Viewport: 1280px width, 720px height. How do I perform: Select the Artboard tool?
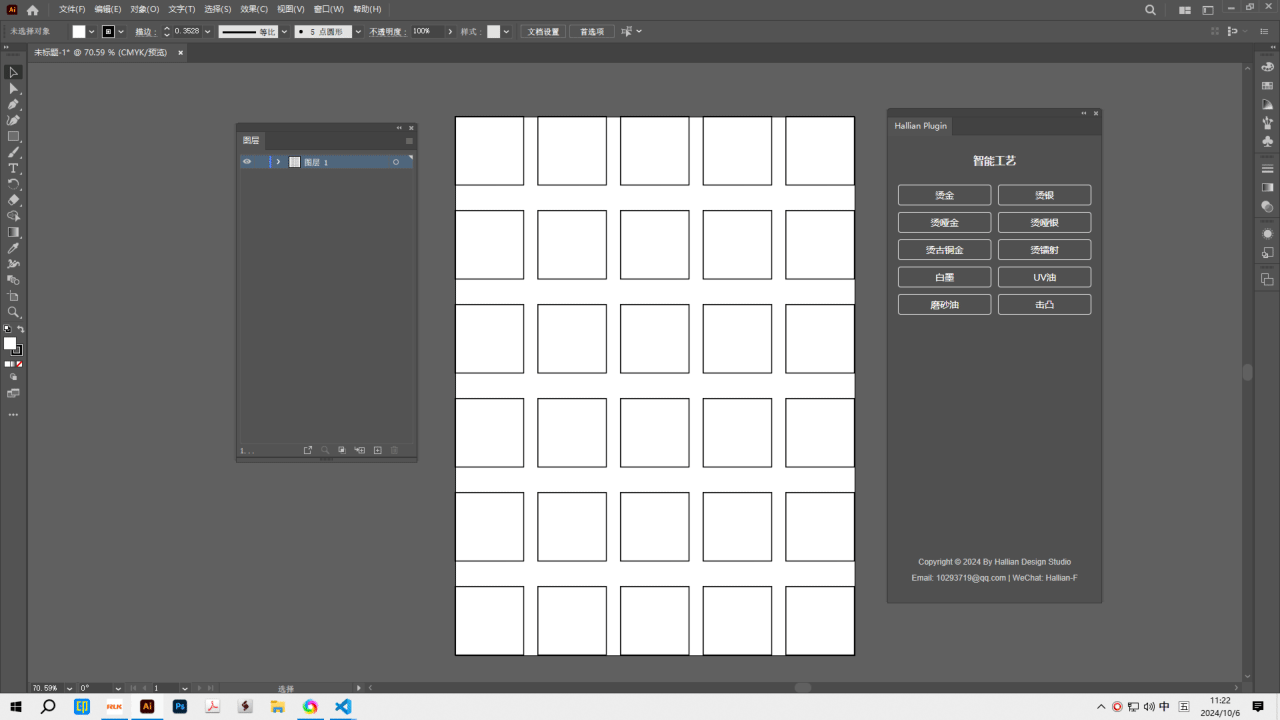click(x=14, y=296)
